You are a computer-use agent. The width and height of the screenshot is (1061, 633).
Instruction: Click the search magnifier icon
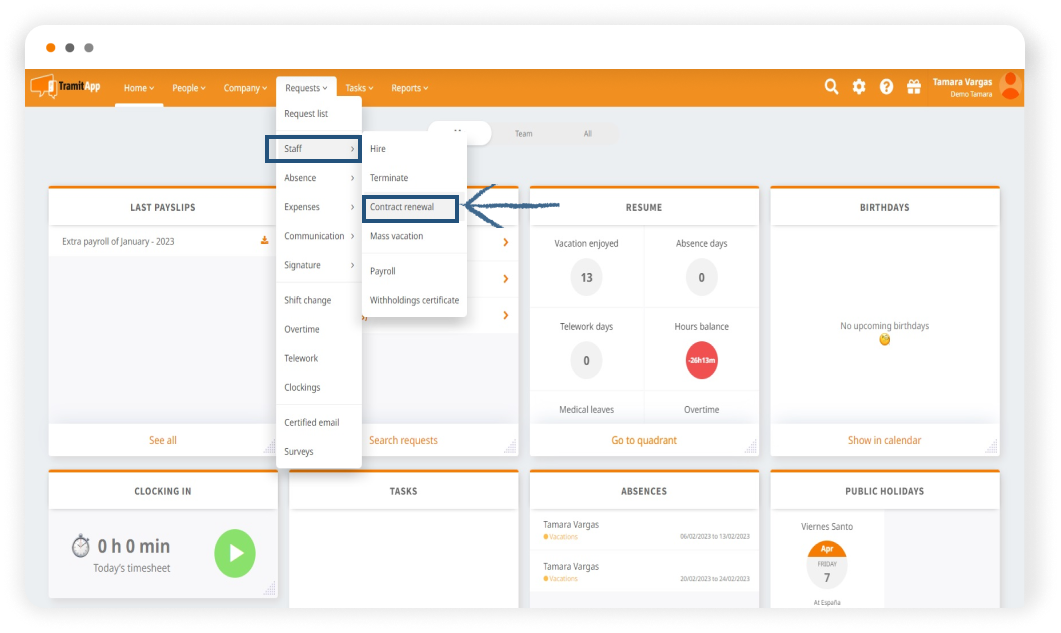coord(831,87)
